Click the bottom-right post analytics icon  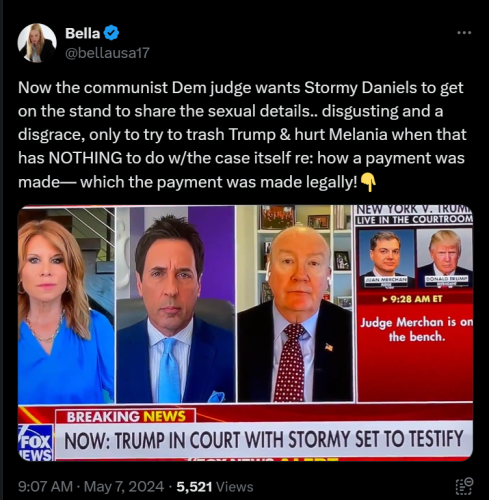pos(464,486)
